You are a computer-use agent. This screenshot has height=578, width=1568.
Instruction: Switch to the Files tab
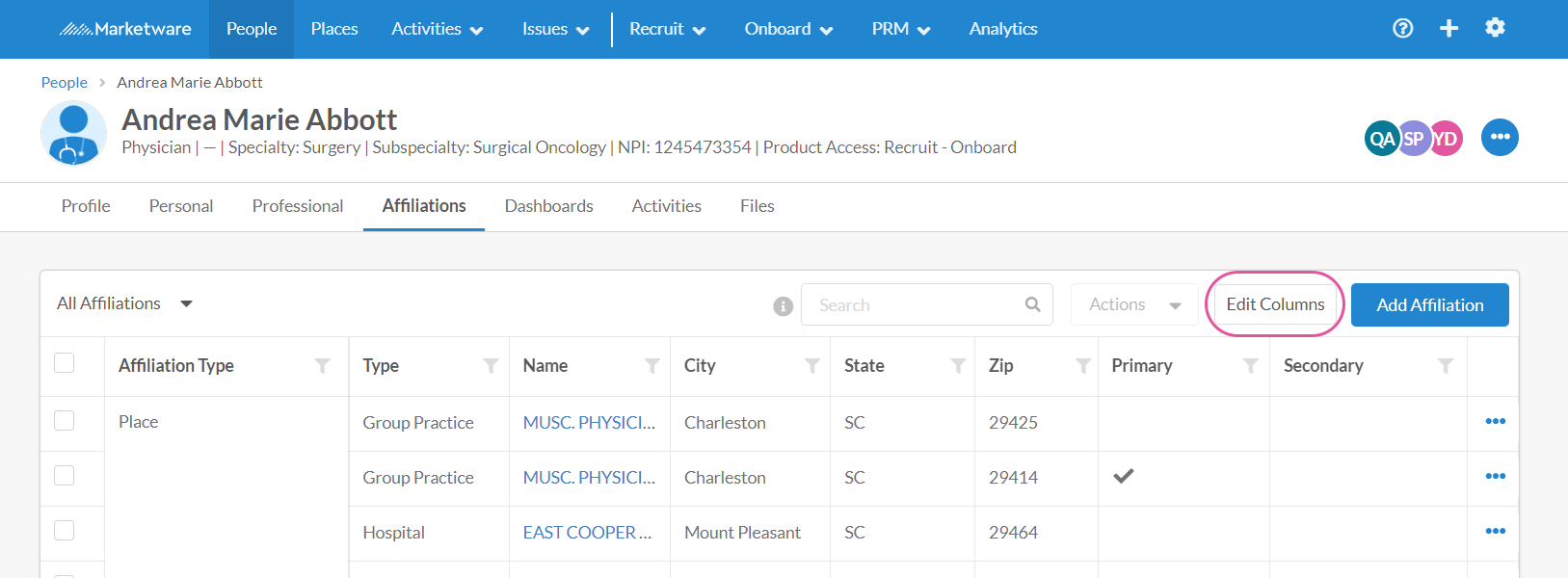point(757,206)
